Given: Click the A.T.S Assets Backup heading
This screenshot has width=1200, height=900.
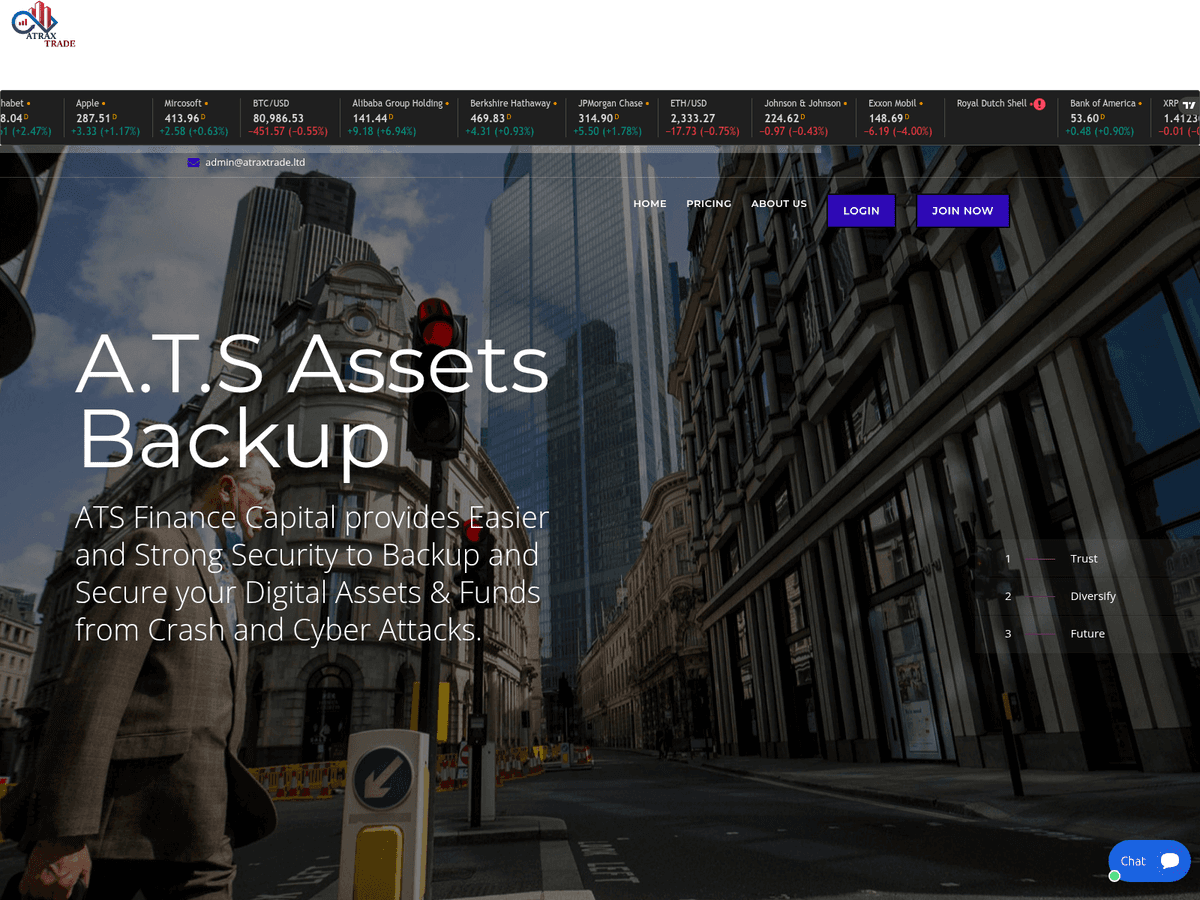Looking at the screenshot, I should point(313,400).
